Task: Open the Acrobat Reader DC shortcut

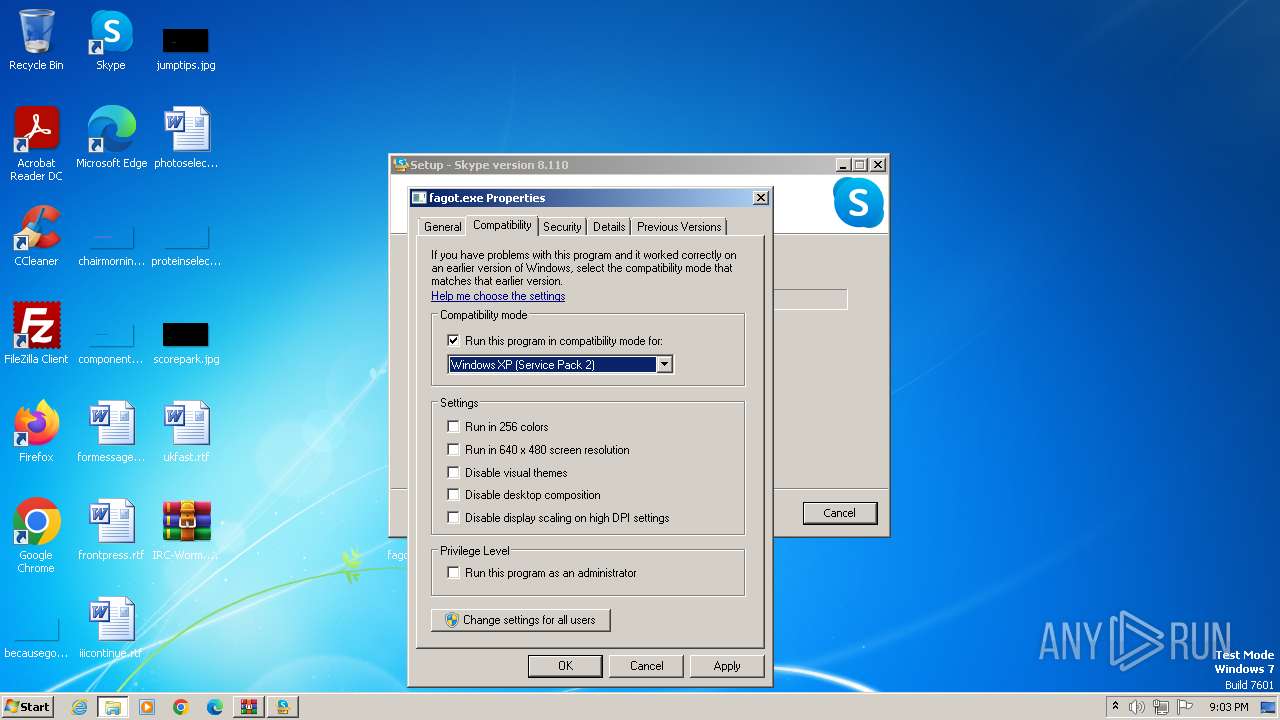Action: [x=36, y=143]
